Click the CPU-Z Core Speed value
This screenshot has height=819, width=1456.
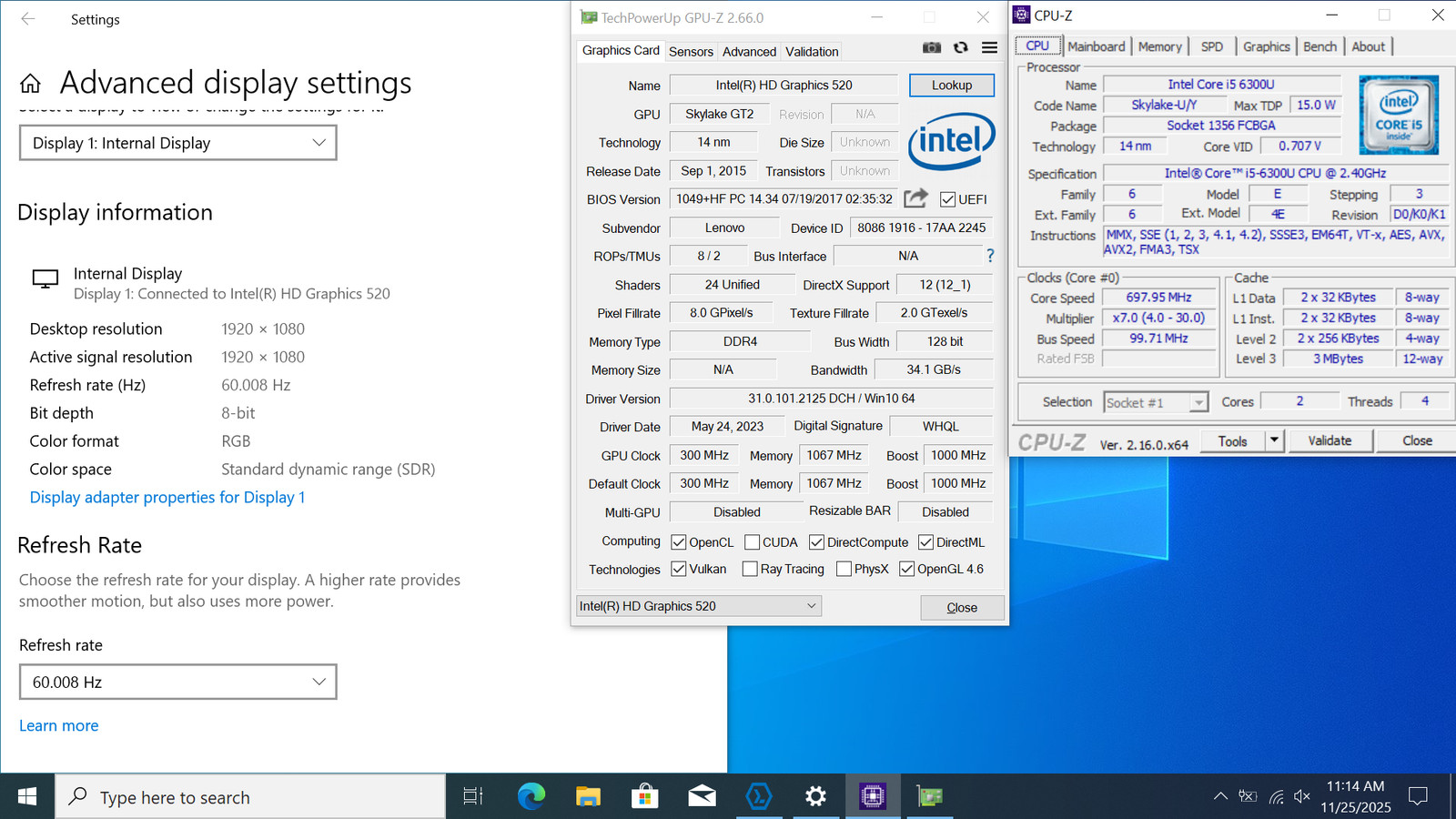click(1158, 298)
